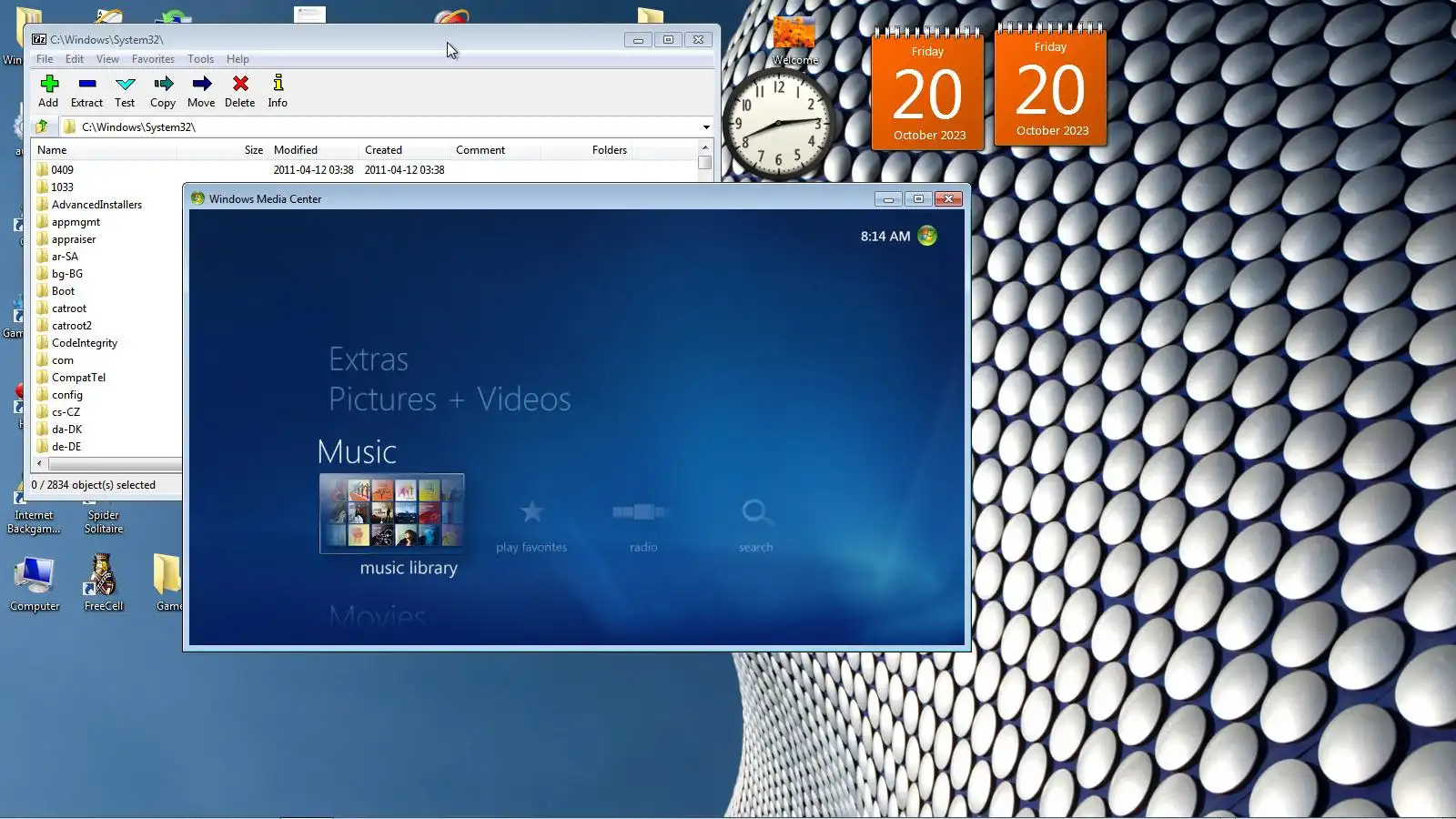The image size is (1456, 819).
Task: Sort file list by Name column
Action: click(x=105, y=150)
